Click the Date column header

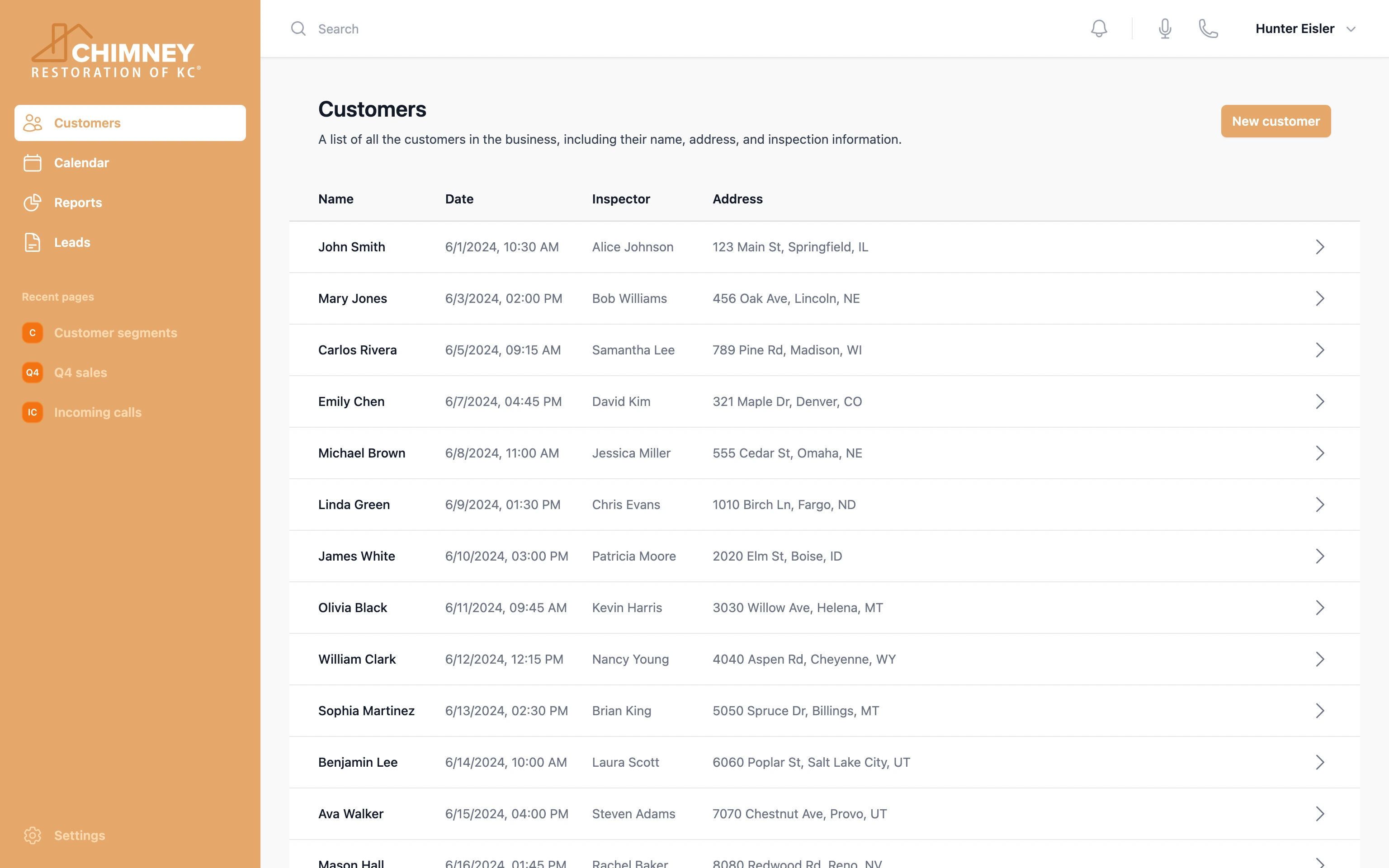(x=459, y=198)
